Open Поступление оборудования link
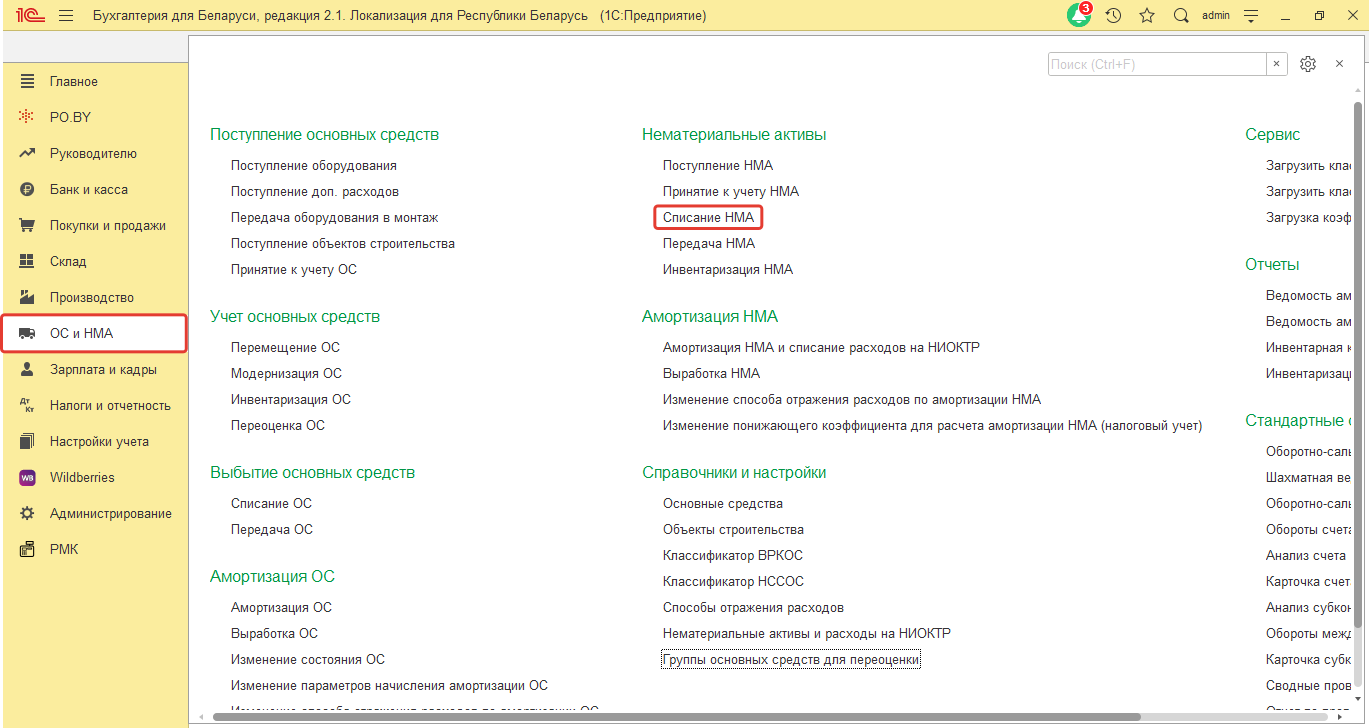Viewport: 1369px width, 728px height. [x=313, y=165]
